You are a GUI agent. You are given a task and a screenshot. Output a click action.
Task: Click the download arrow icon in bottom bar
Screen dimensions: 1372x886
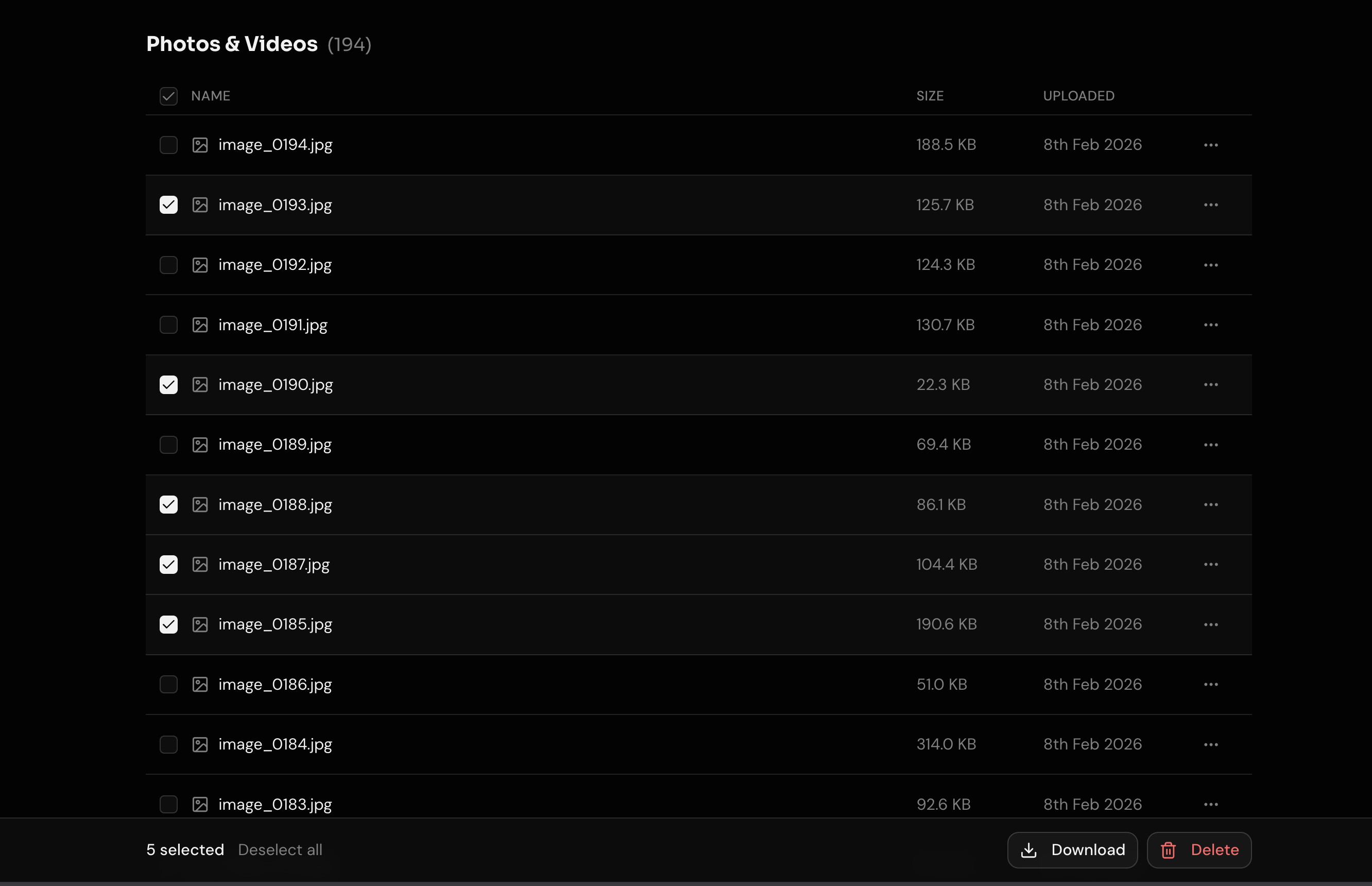coord(1028,850)
